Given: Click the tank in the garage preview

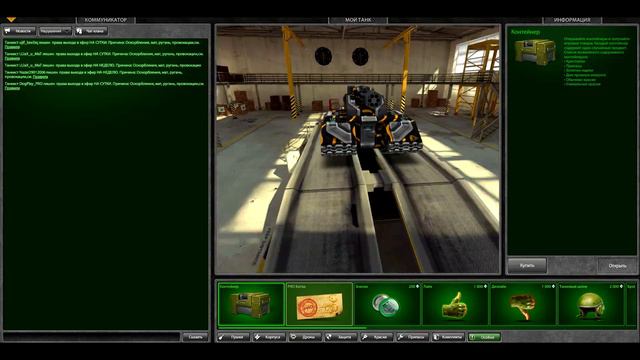Looking at the screenshot, I should click(371, 120).
